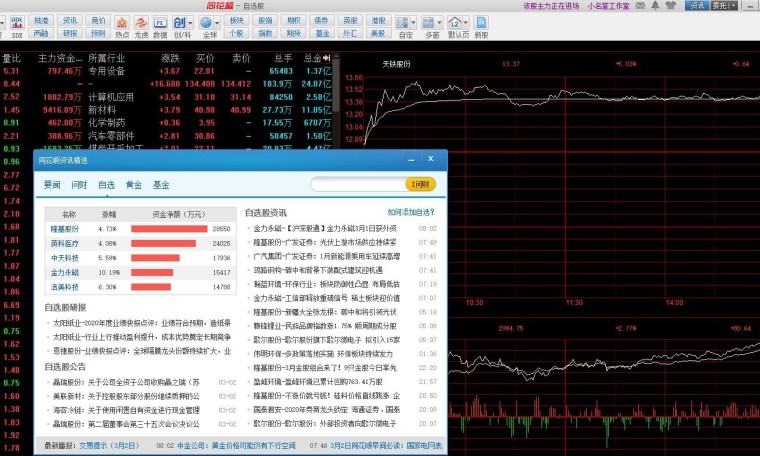The height and width of the screenshot is (456, 760).
Task: Open the 交易提示（3月2日） link in footer
Action: (109, 445)
